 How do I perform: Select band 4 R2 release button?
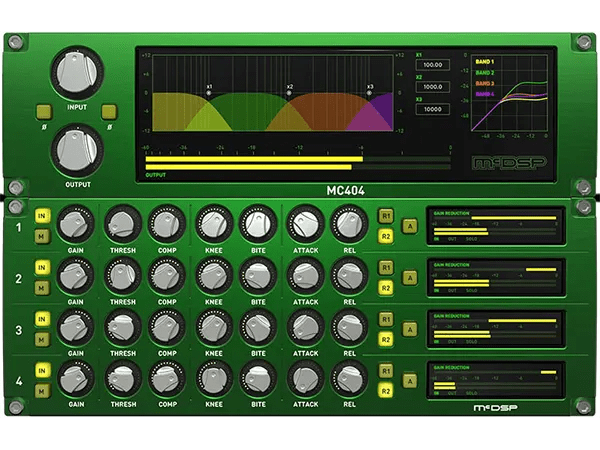tap(386, 391)
